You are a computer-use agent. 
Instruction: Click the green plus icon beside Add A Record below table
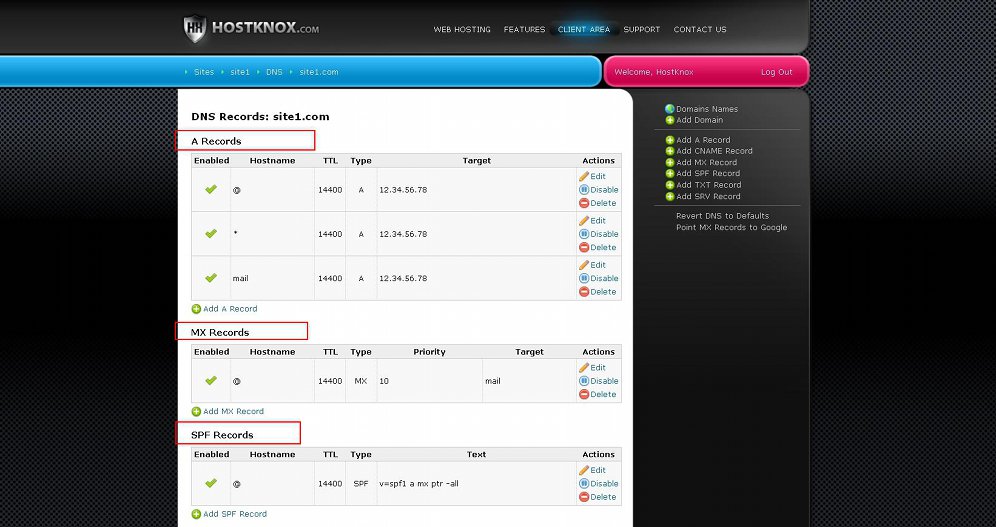coord(196,309)
